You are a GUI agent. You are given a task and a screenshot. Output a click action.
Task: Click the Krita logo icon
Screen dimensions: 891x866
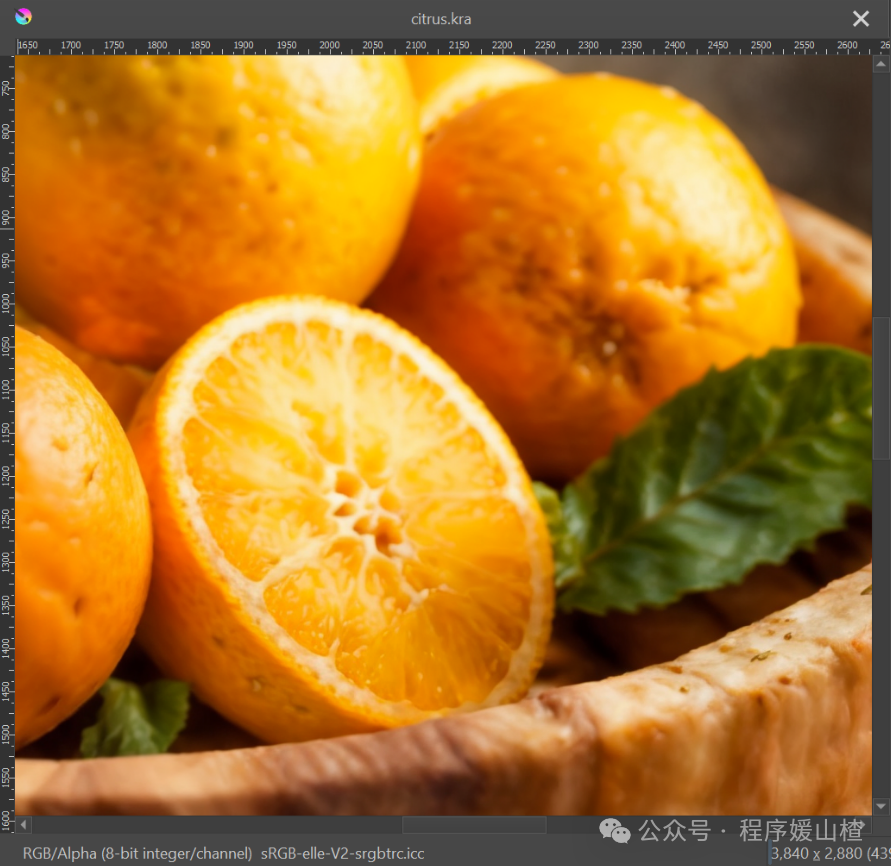tap(23, 17)
